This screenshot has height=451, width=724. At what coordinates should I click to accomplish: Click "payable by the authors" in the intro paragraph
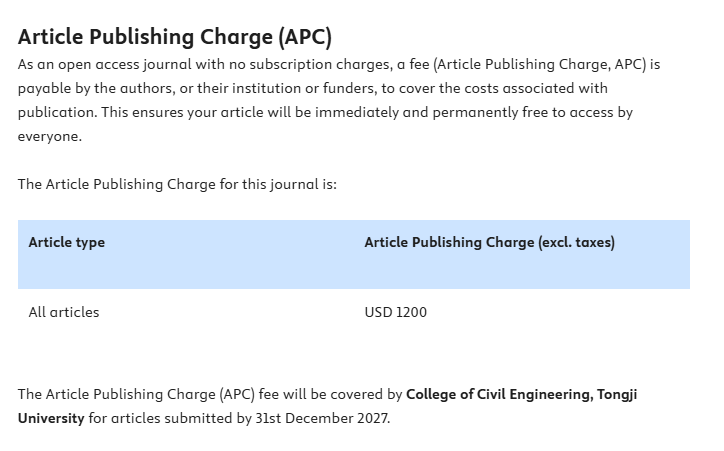95,88
